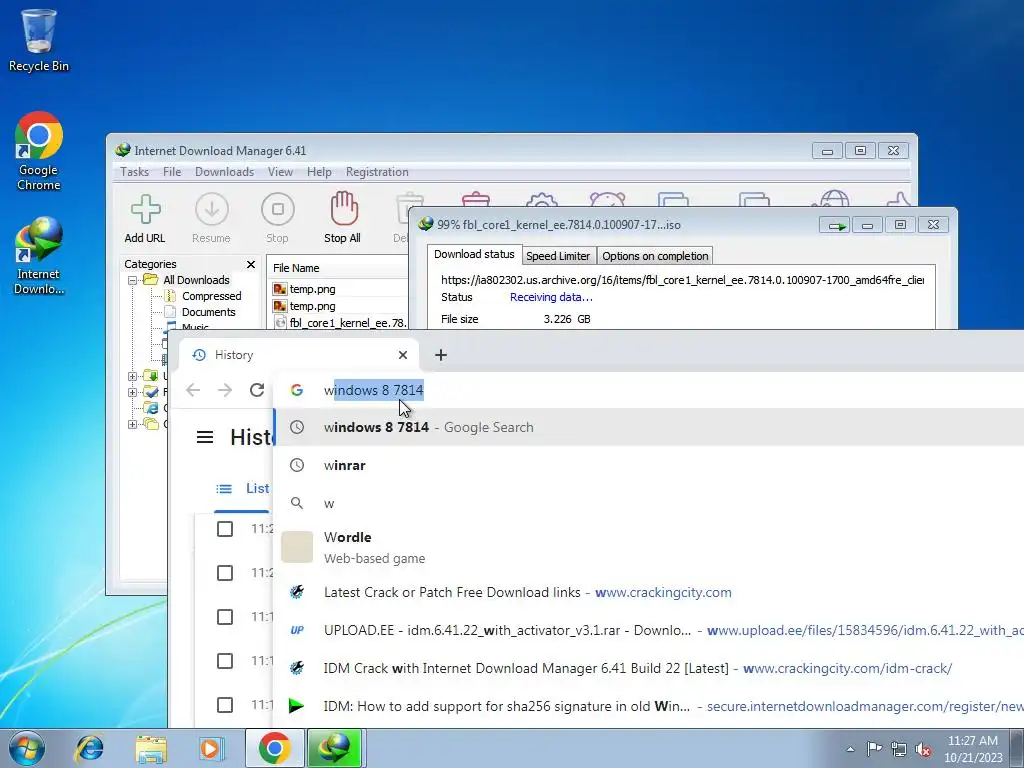Screen dimensions: 1024x768
Task: Go forward in Chrome
Action: tap(225, 390)
